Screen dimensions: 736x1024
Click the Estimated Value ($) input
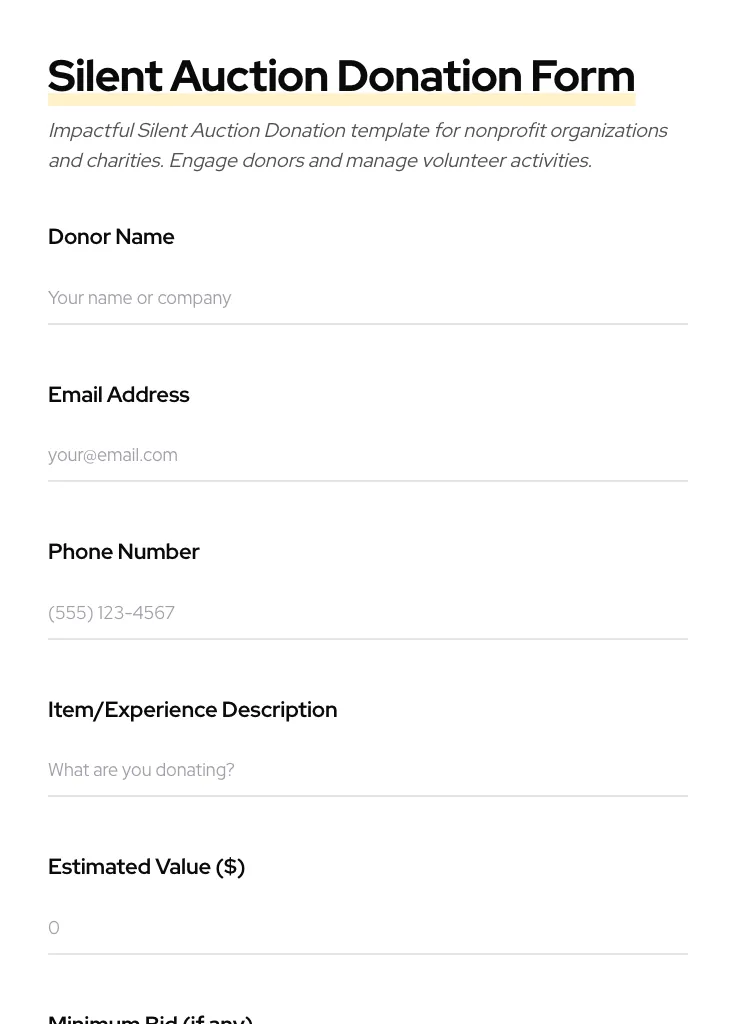point(367,928)
